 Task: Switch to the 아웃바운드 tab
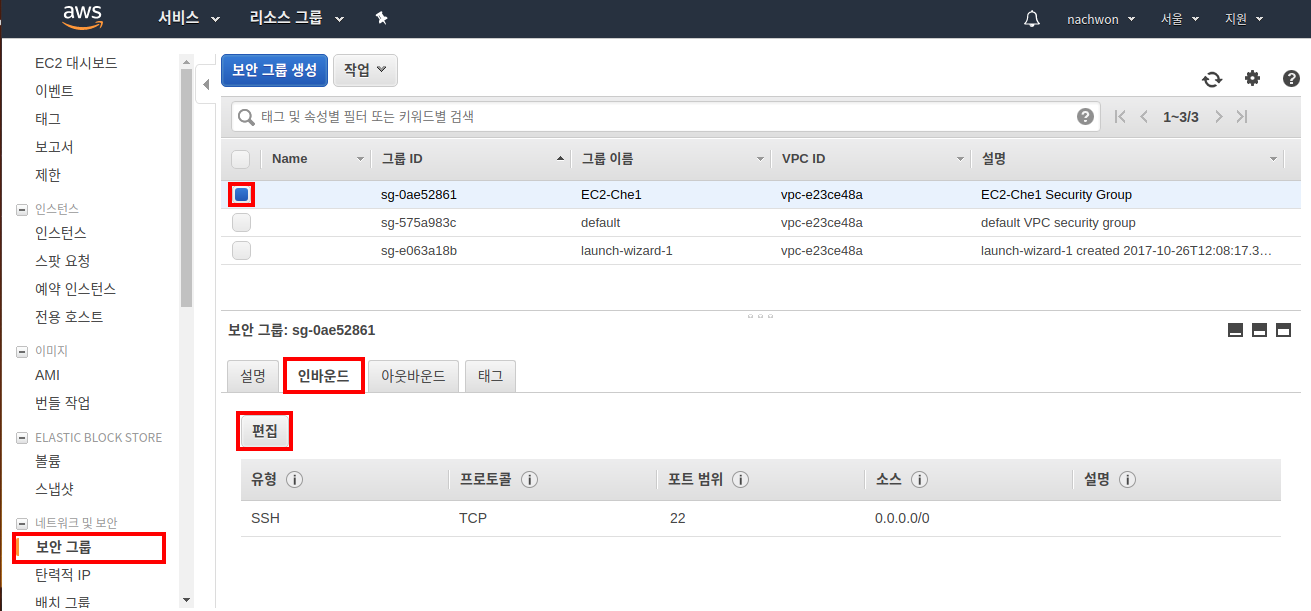(x=413, y=377)
